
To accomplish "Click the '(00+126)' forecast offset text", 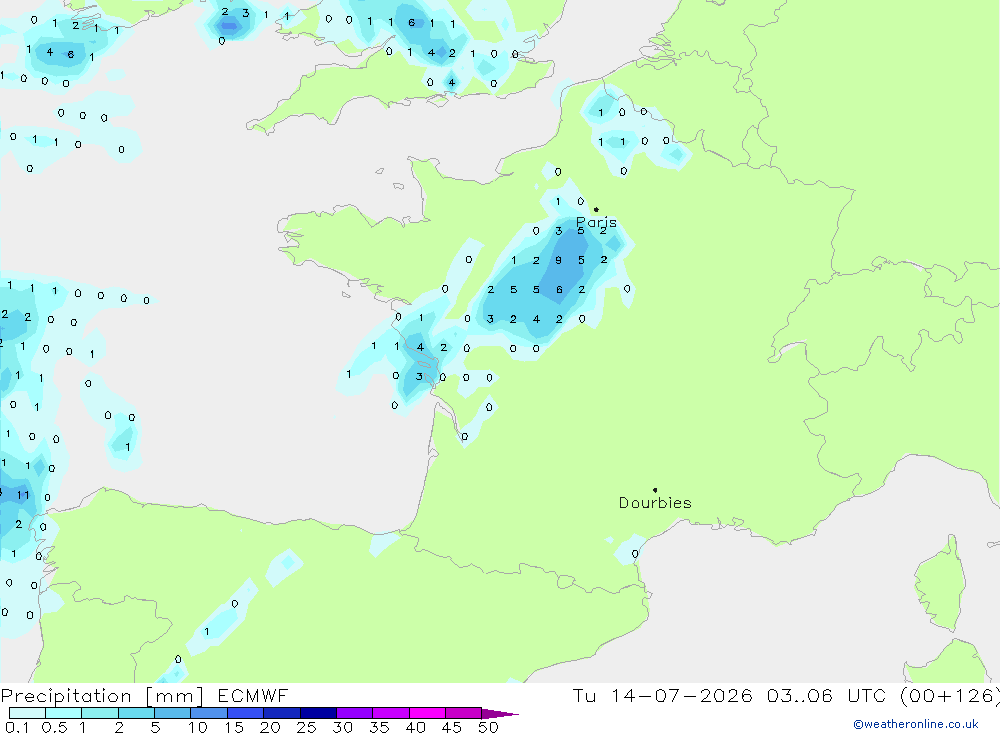I will (950, 696).
